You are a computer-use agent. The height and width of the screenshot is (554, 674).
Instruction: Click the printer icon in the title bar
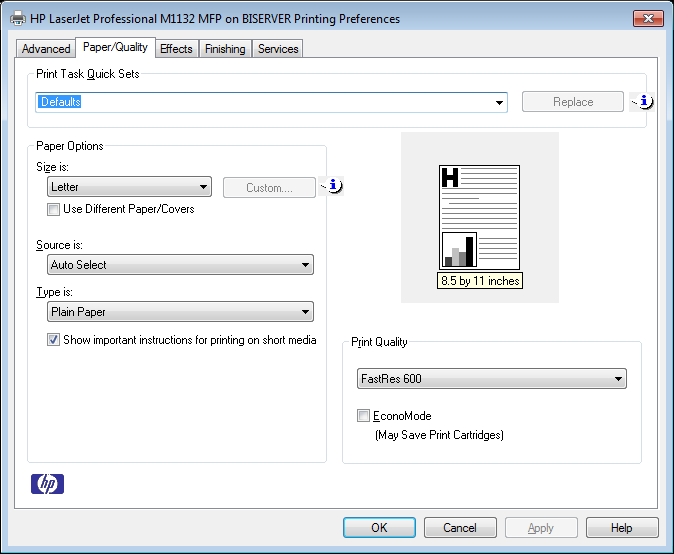point(18,18)
